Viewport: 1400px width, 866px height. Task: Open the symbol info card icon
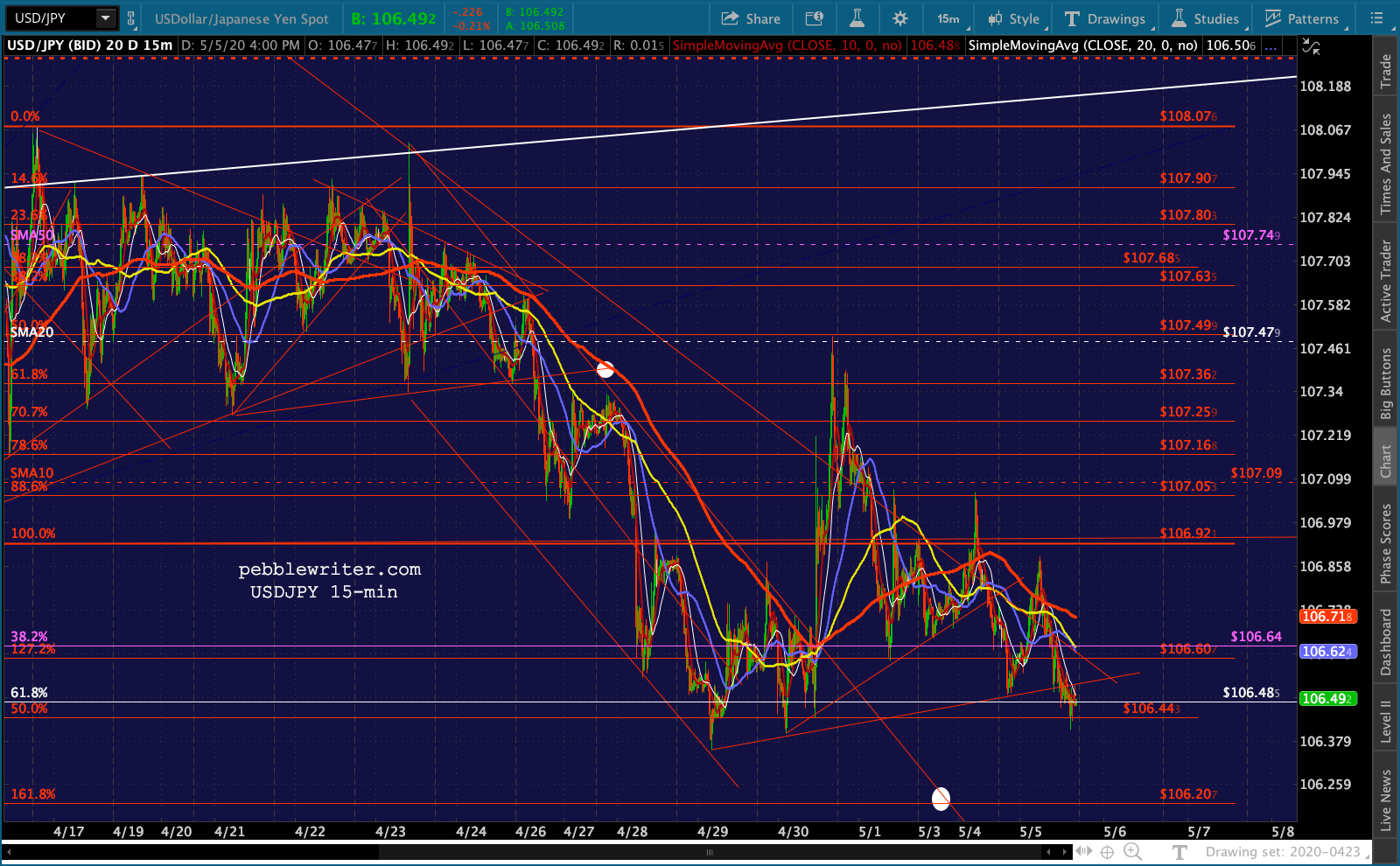(x=814, y=18)
